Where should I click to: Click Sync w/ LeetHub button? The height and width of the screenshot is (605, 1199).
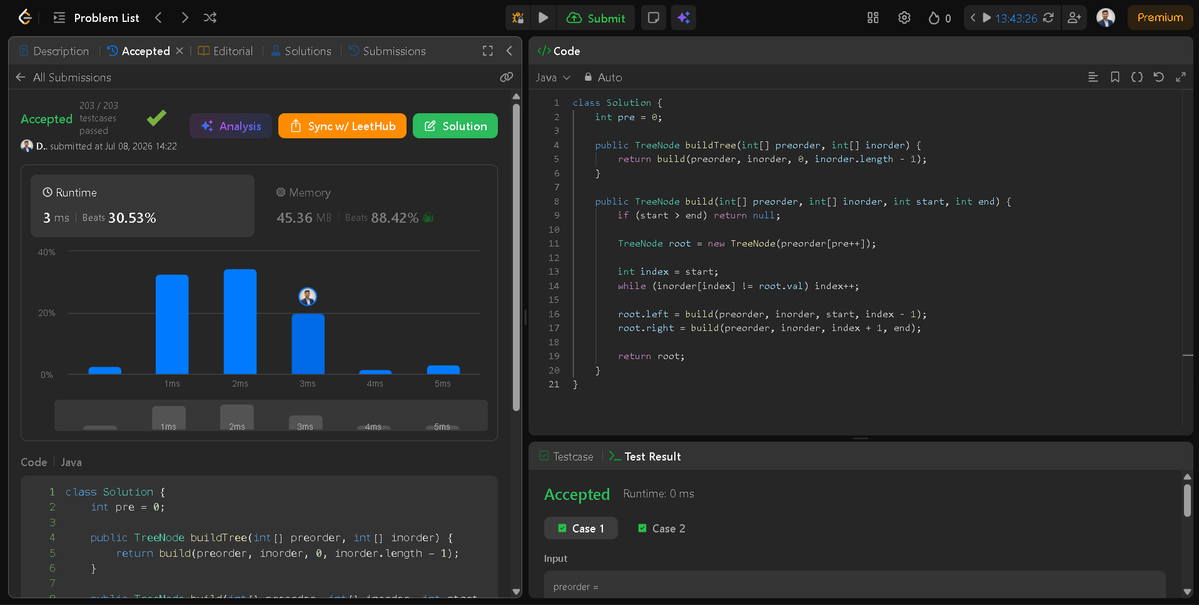(x=342, y=126)
